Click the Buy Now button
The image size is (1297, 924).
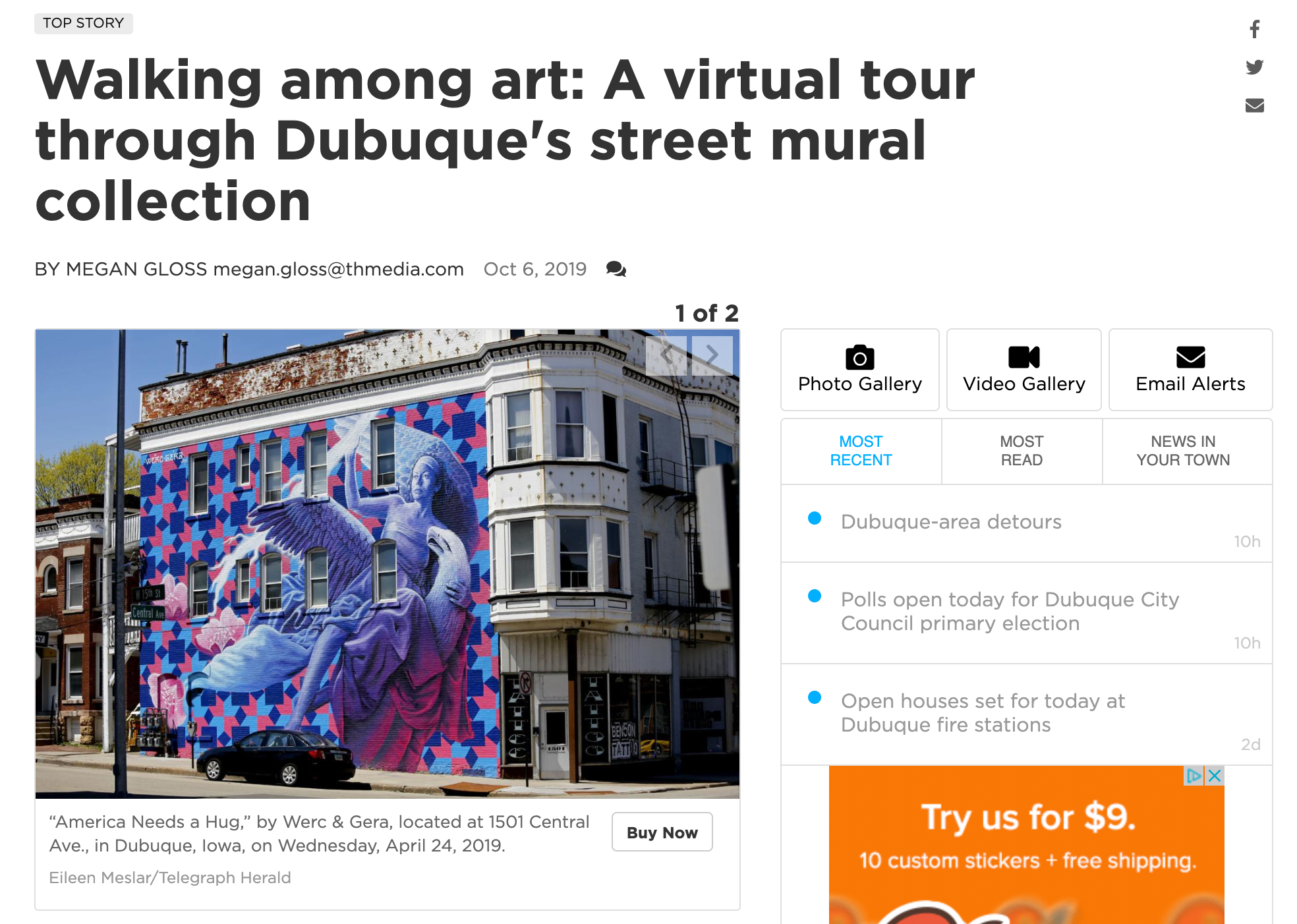point(662,832)
